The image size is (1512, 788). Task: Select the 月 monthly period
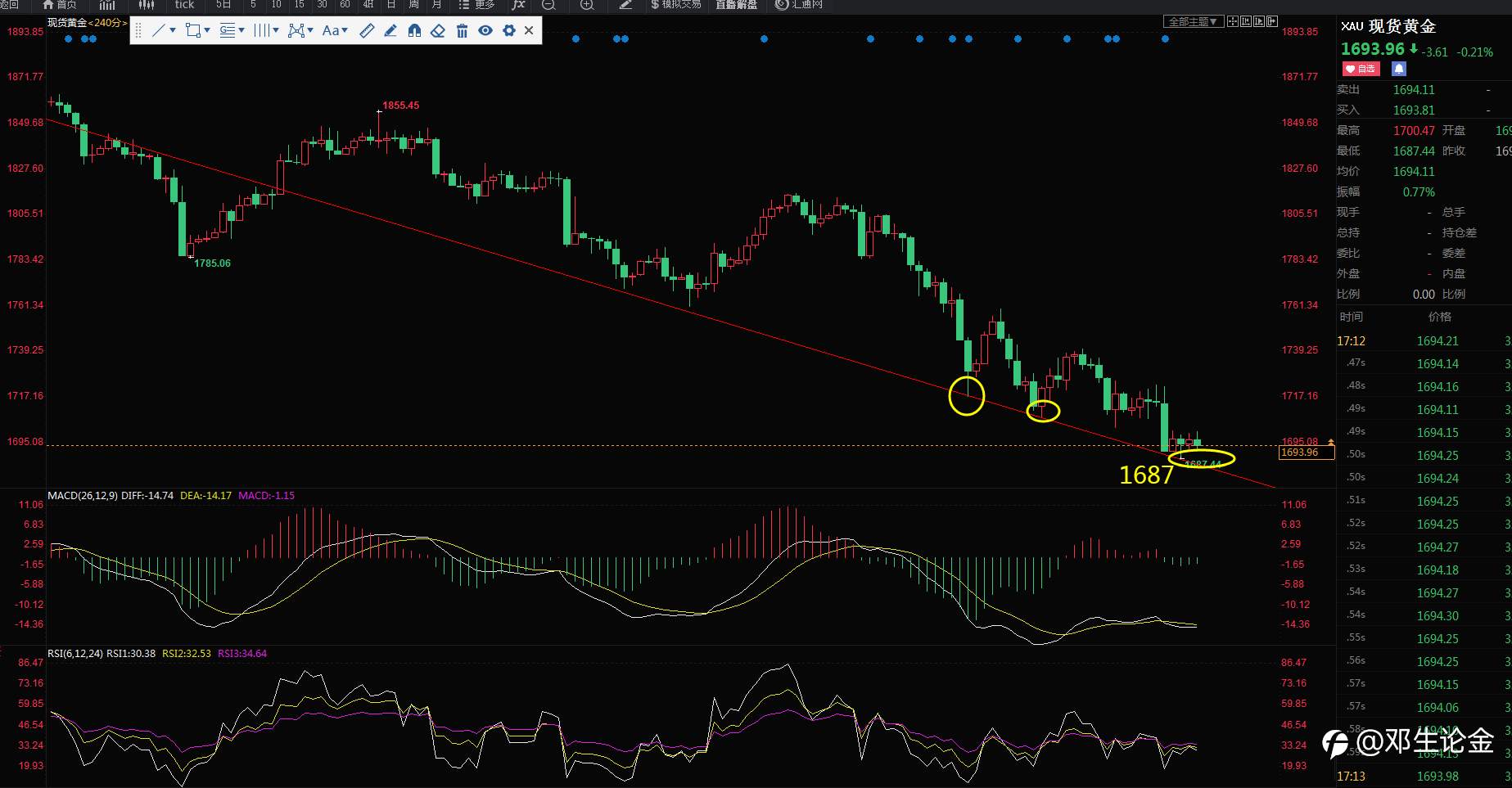436,4
